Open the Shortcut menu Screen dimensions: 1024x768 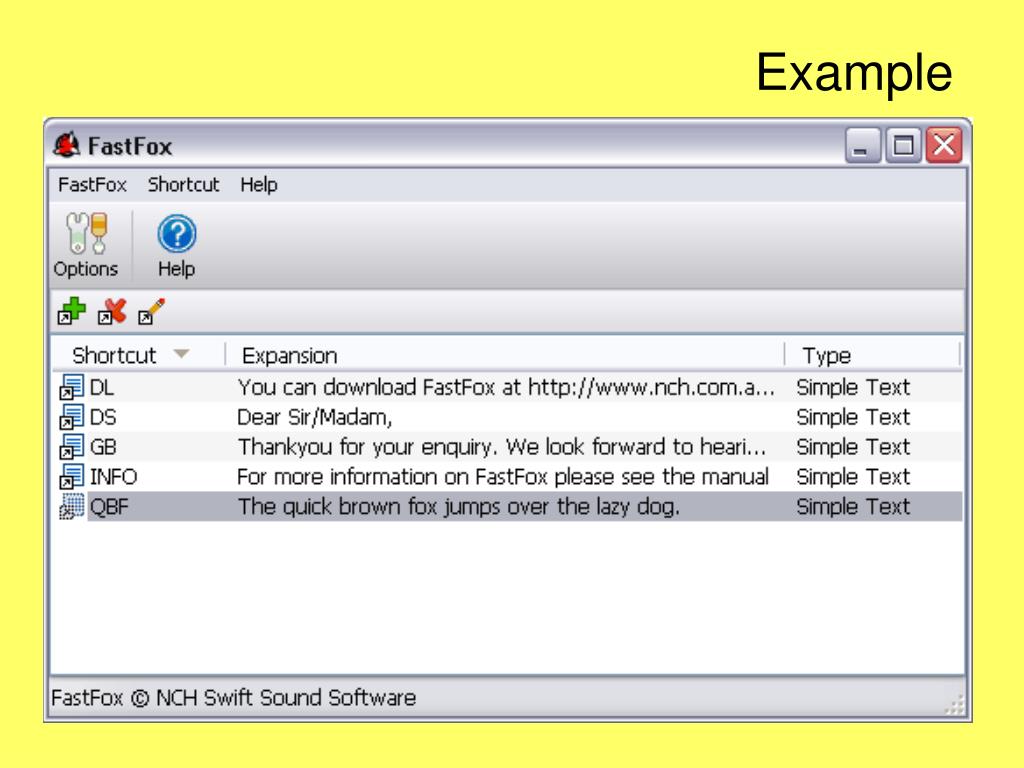pyautogui.click(x=184, y=185)
